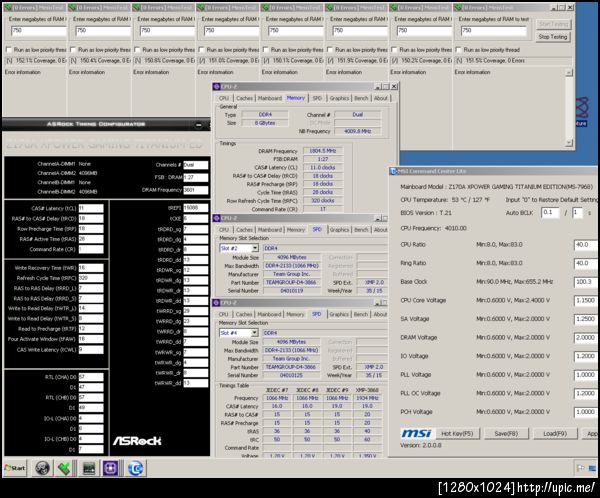Enable low priority thread in the 150.4% coverage MemTest
600x498 pixels.
click(73, 50)
